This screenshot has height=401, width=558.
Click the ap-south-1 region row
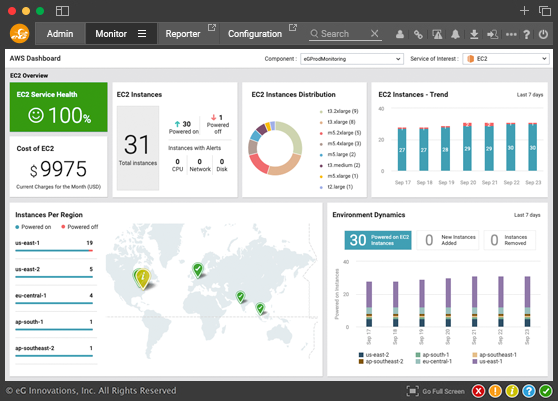click(x=54, y=325)
